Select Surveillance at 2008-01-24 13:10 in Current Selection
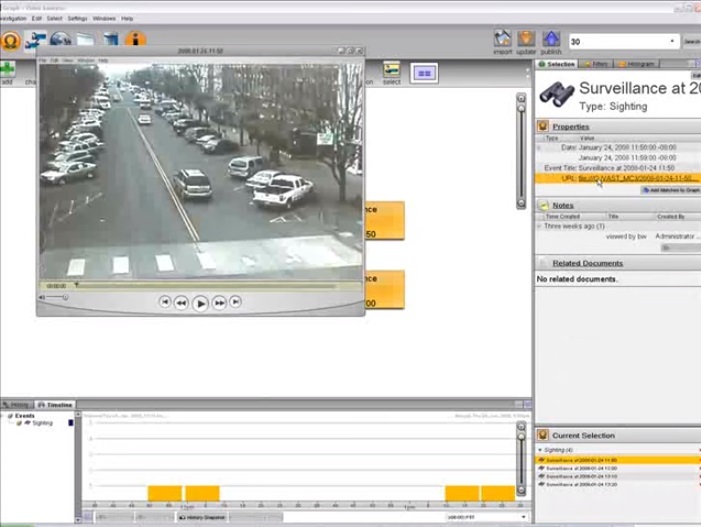Screen dimensions: 701x527 [618, 476]
